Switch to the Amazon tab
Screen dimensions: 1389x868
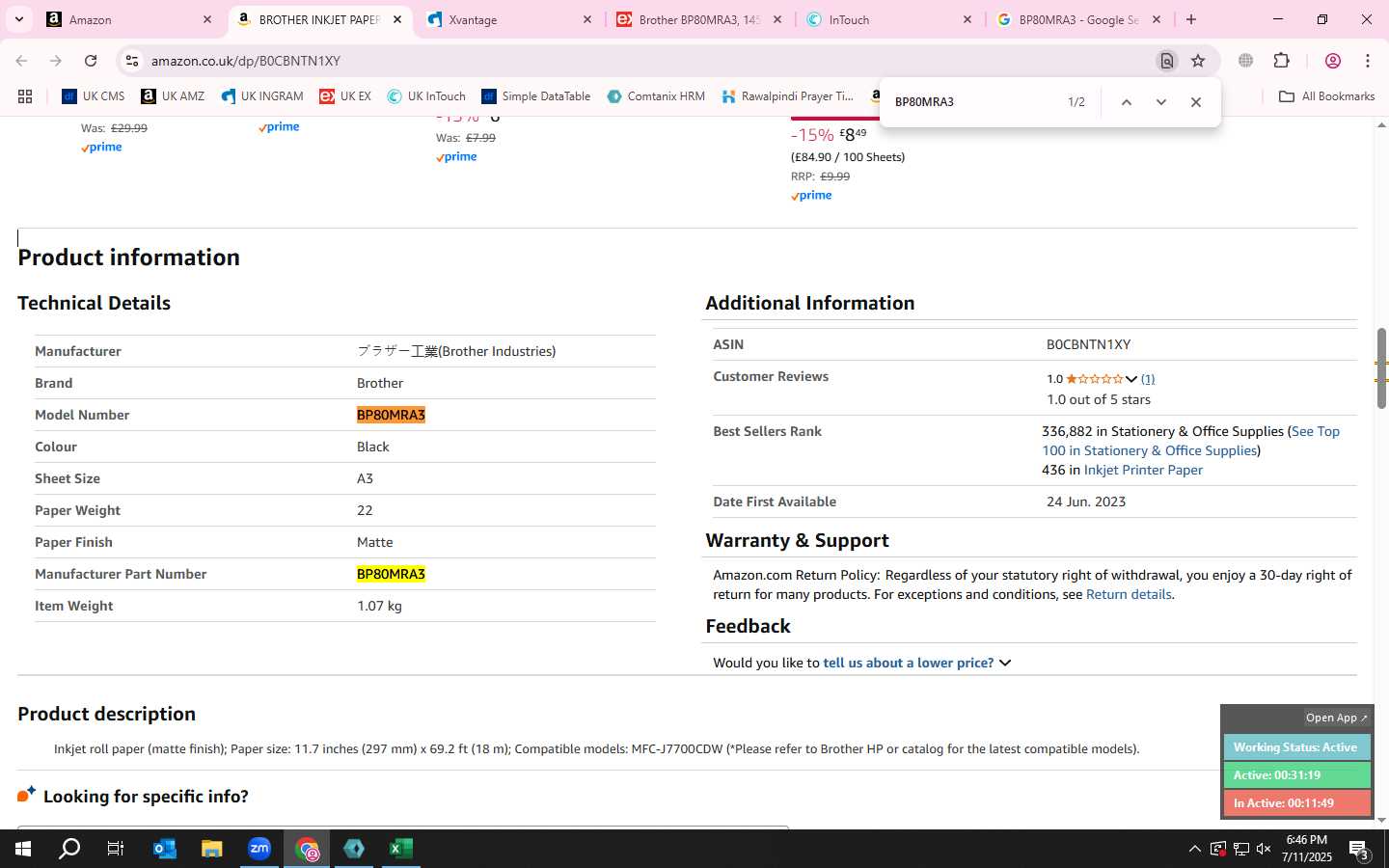tap(130, 19)
